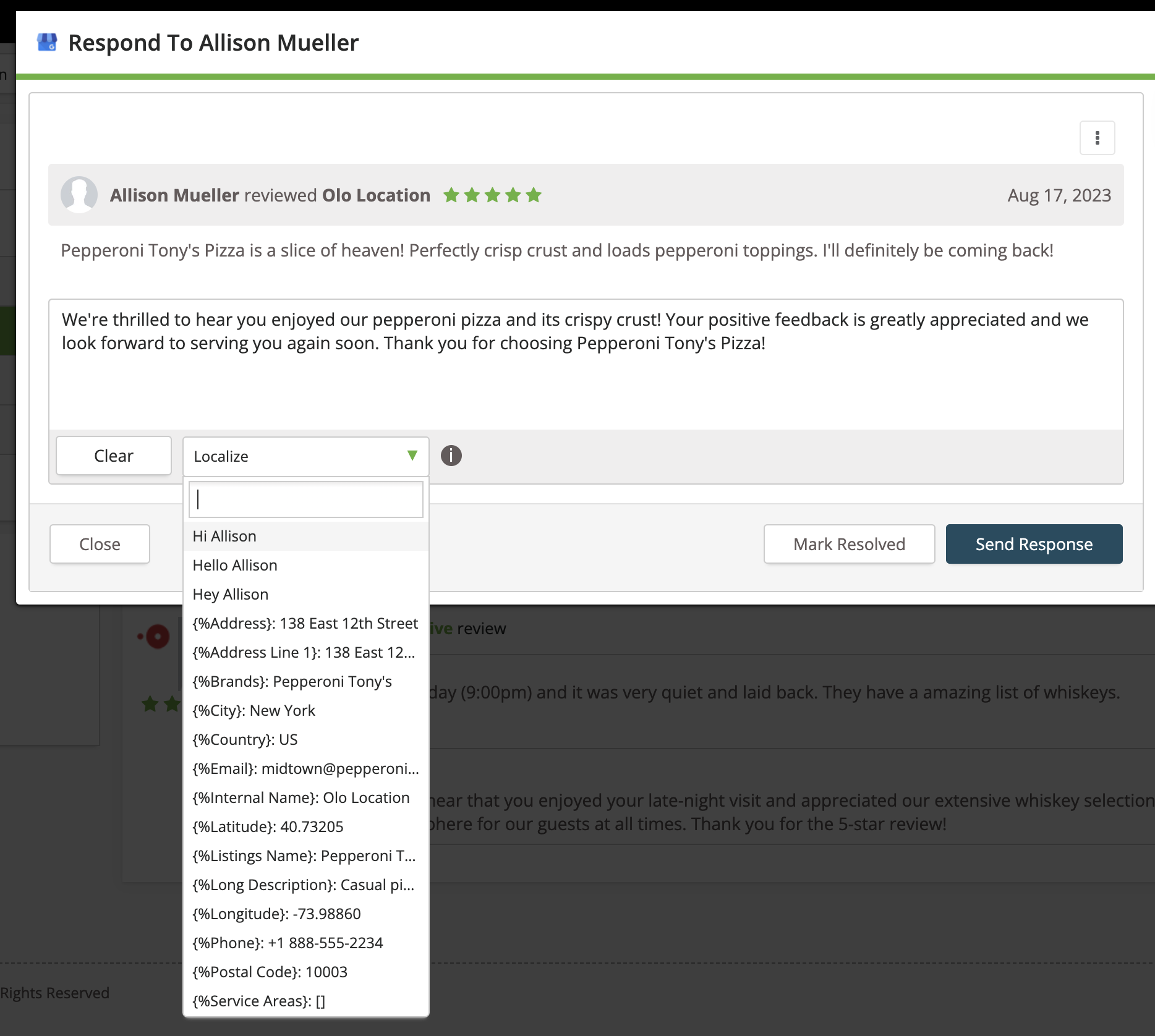Click inside the response text area

click(586, 365)
